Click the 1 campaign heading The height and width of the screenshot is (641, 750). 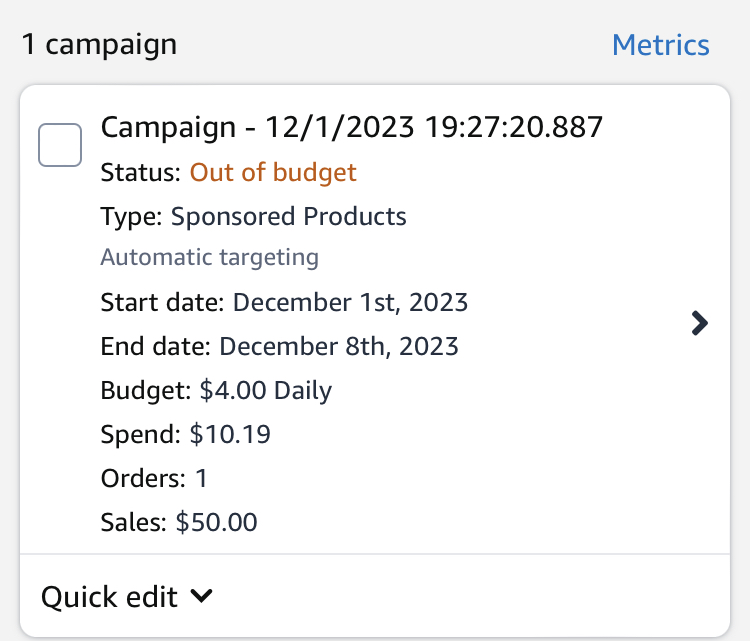click(99, 44)
